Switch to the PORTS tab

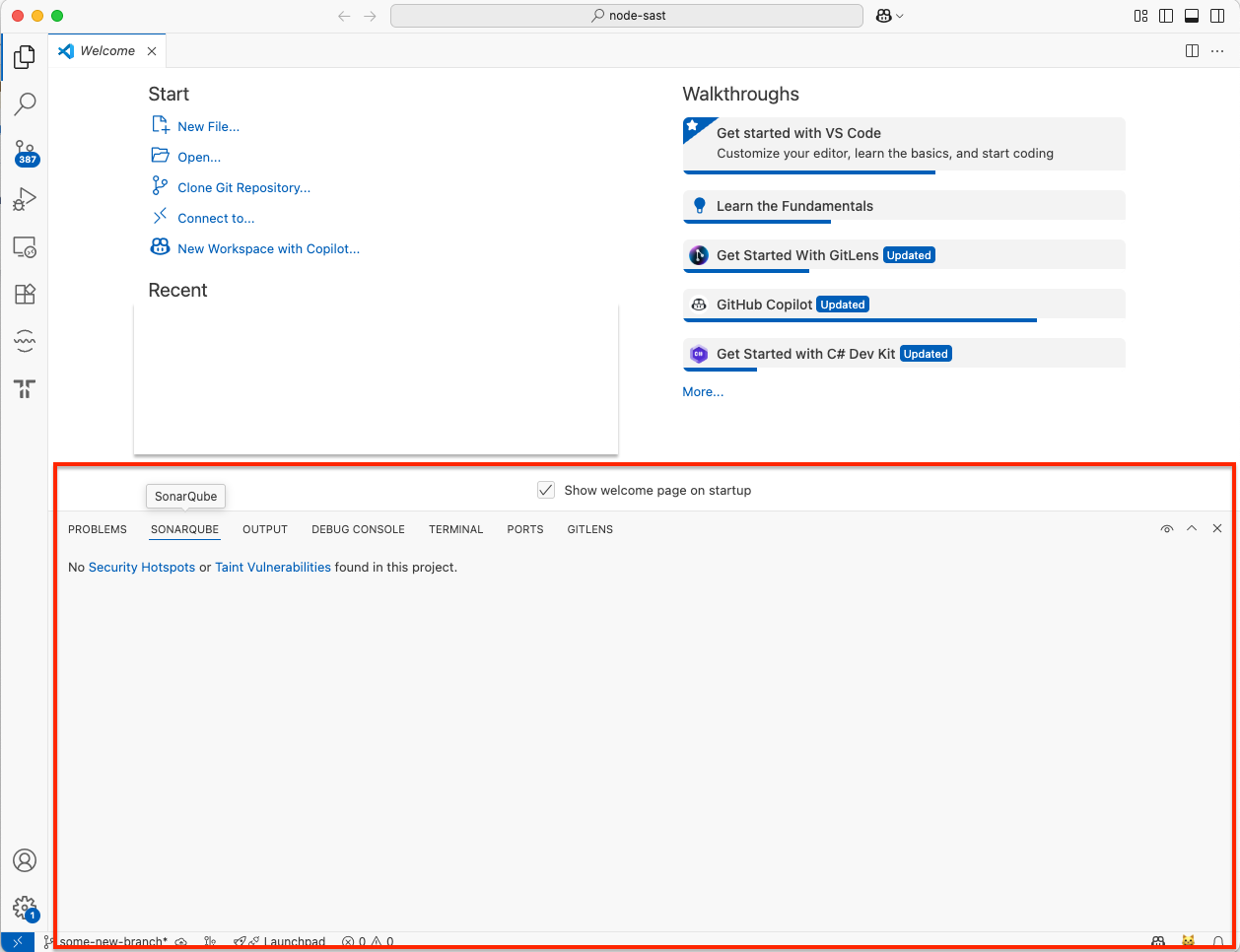click(x=525, y=529)
